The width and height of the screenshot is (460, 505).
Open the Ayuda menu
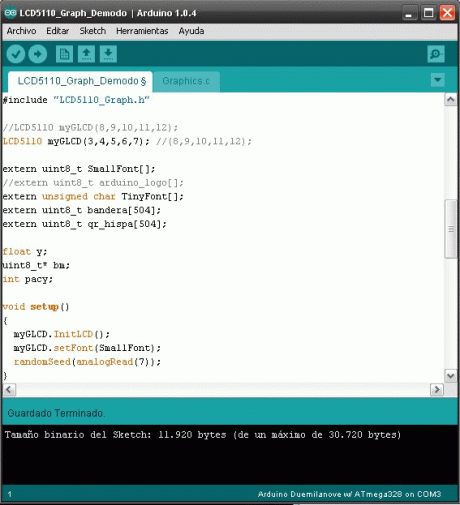tap(191, 31)
